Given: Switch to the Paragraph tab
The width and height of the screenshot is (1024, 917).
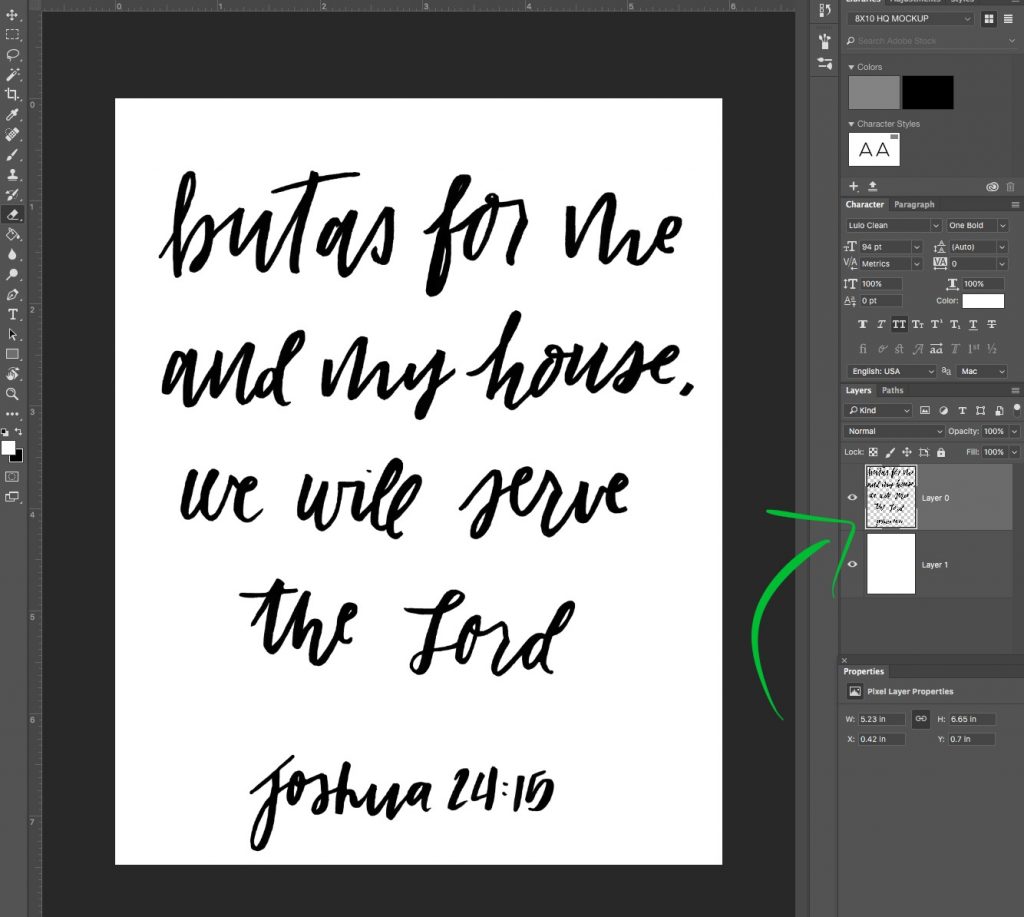Looking at the screenshot, I should 915,204.
